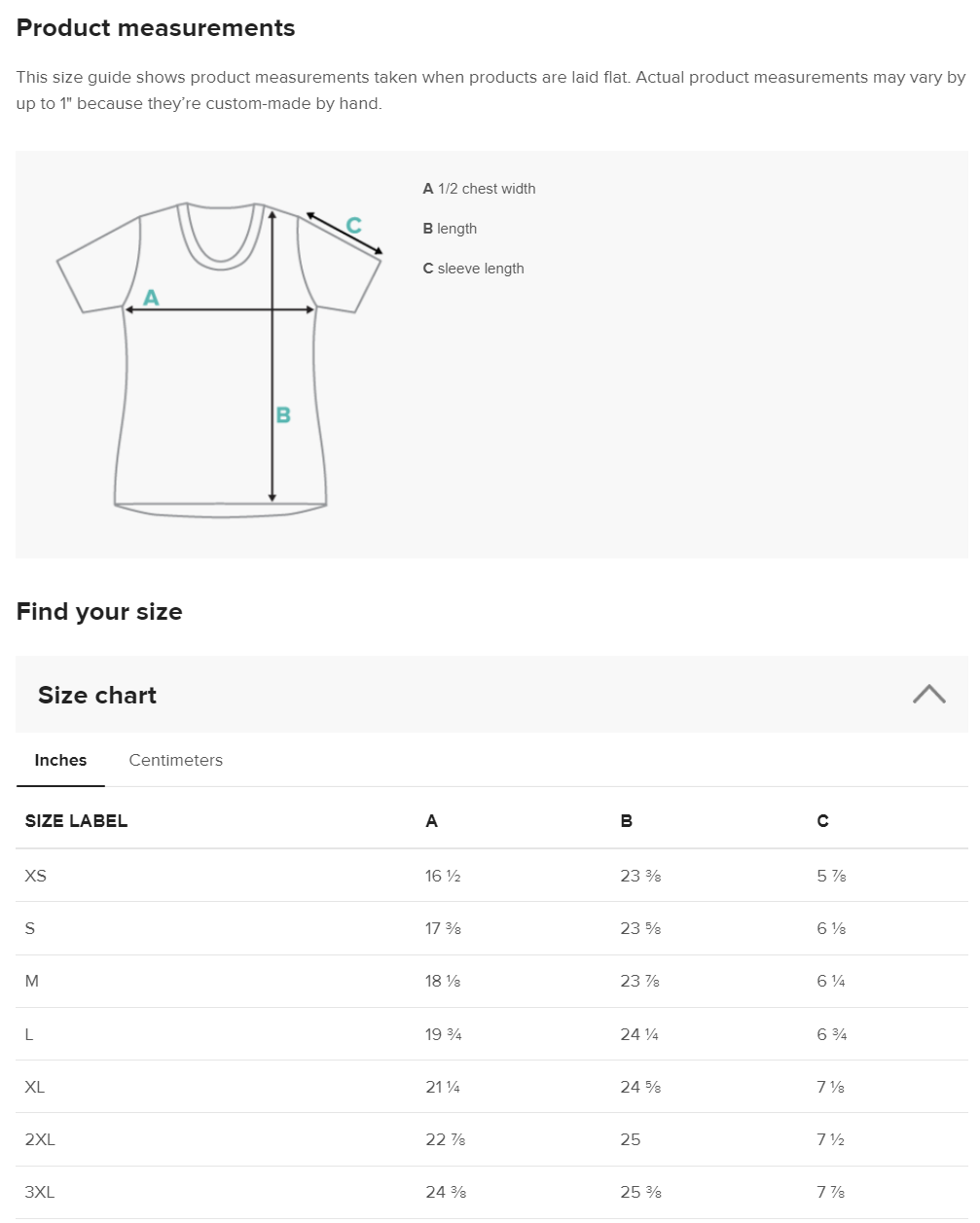Viewport: 980px width, 1223px height.
Task: Click the SIZE LABEL column header
Action: point(76,821)
